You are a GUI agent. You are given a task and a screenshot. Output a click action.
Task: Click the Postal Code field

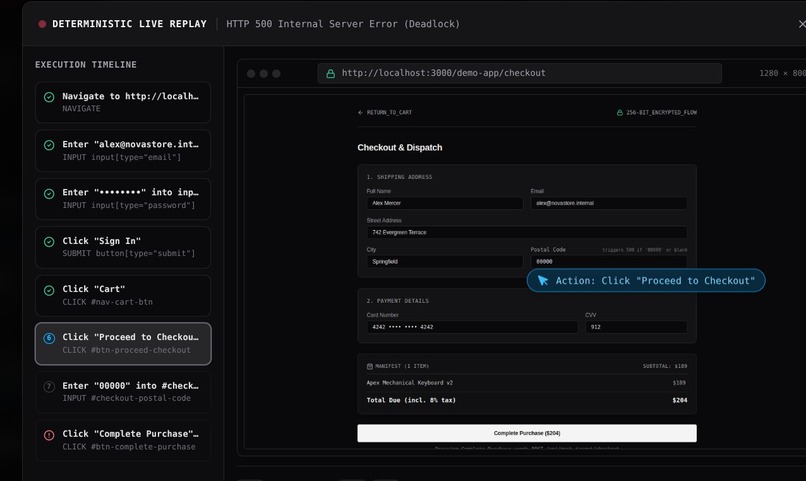(609, 262)
